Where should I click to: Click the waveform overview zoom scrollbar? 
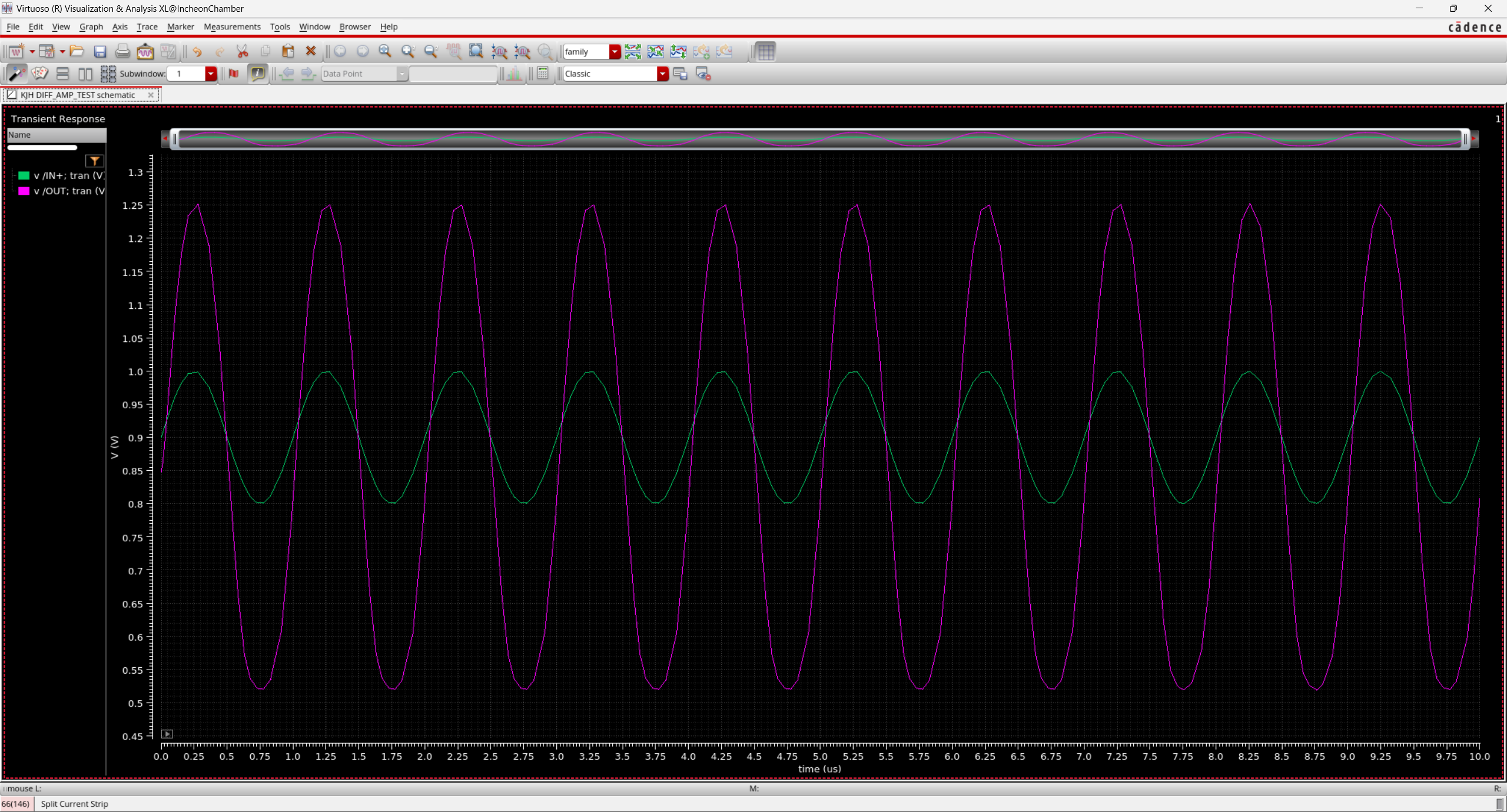(819, 139)
